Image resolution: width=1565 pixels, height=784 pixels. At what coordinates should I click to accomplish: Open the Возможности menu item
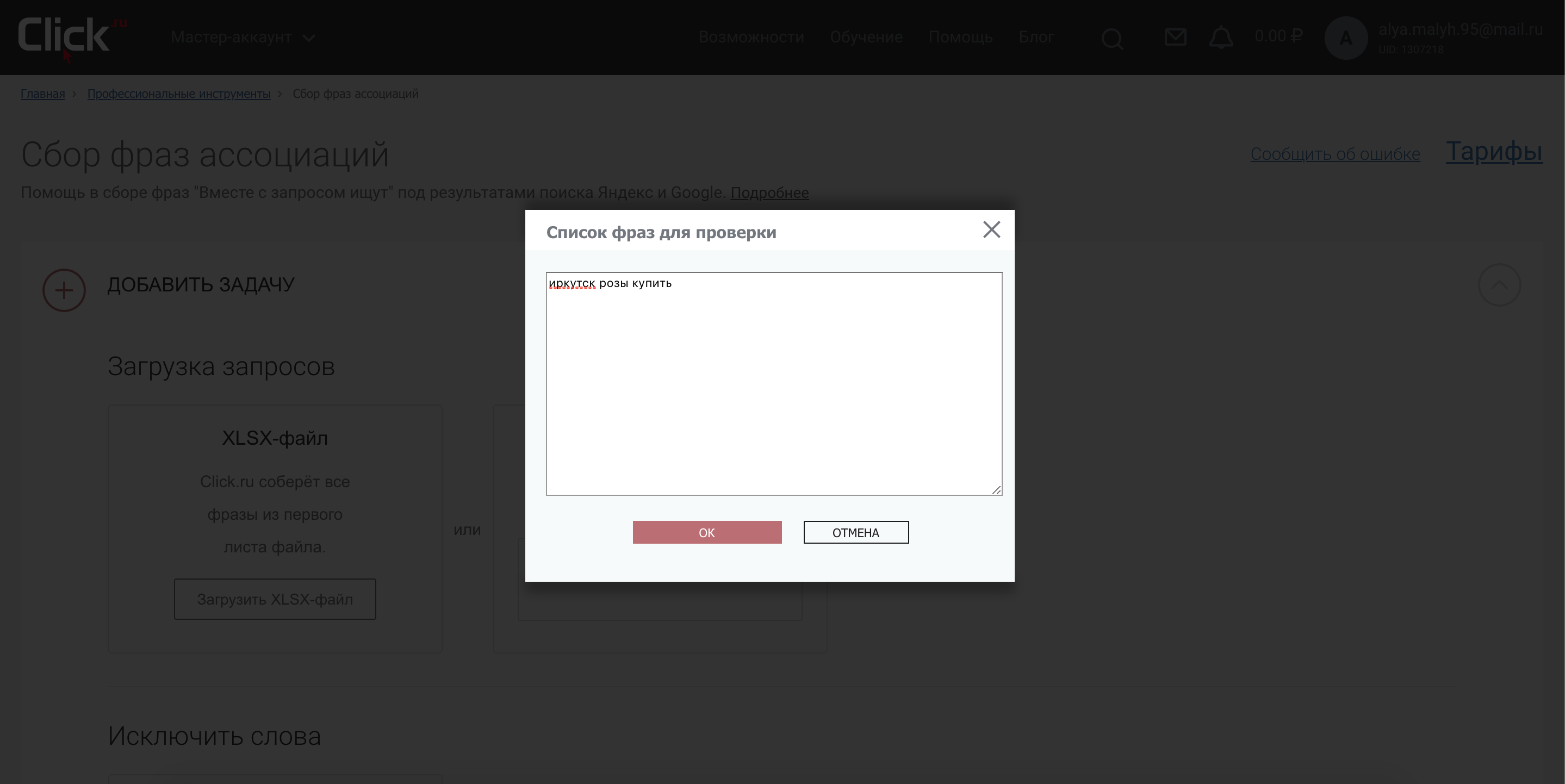click(x=751, y=37)
